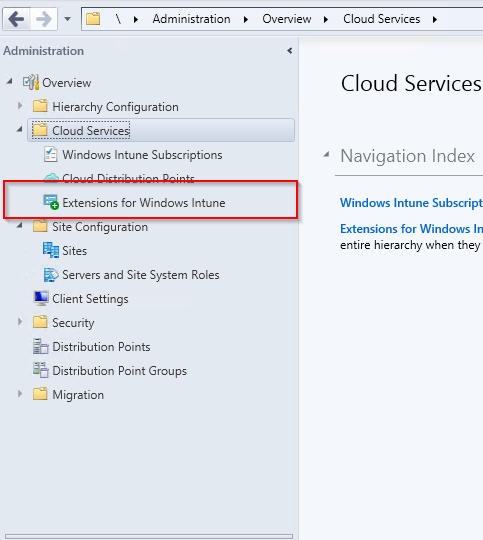
Task: Expand the Migration folder arrow
Action: coord(20,394)
